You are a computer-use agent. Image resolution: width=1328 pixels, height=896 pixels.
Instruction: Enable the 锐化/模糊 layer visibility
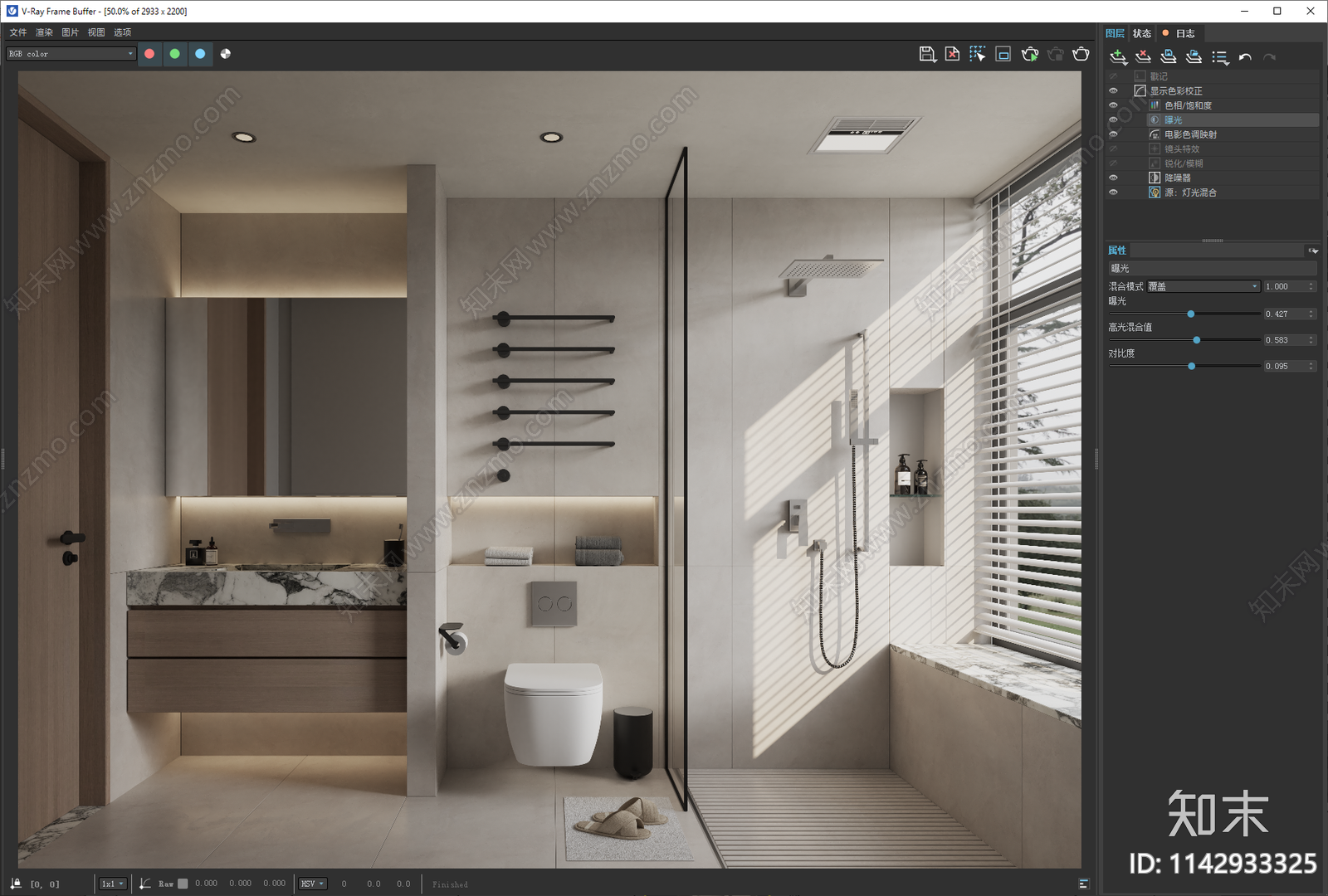[1113, 163]
